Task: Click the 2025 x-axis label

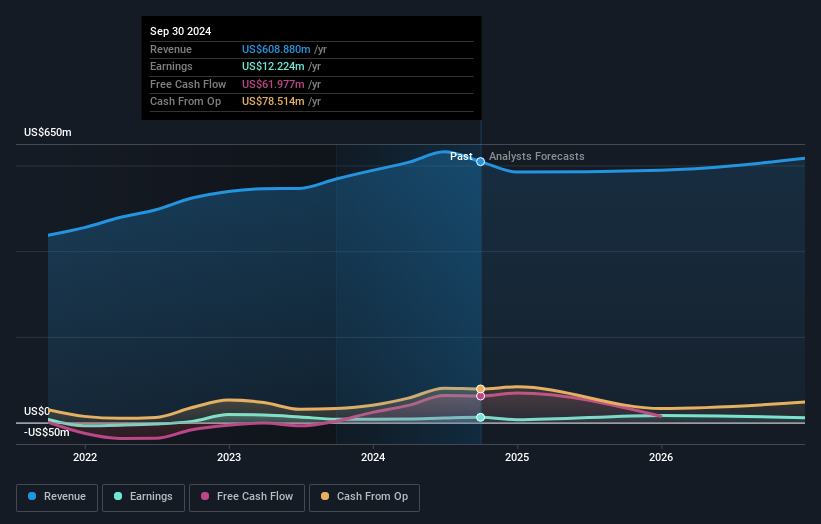Action: point(517,457)
